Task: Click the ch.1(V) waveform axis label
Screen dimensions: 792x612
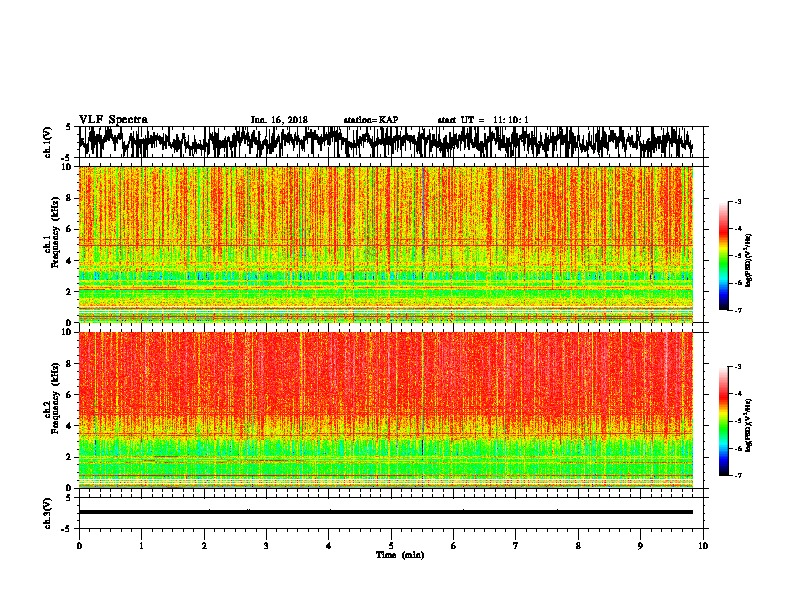Action: [48, 142]
